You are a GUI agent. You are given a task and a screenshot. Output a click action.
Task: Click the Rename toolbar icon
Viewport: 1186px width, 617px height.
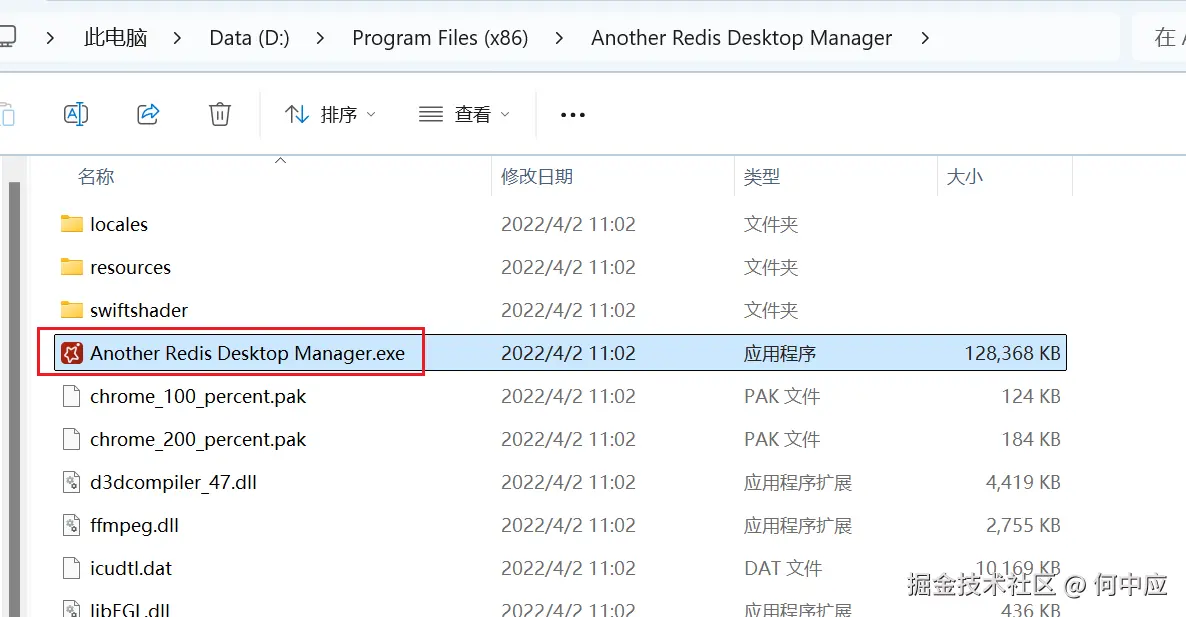tap(76, 114)
